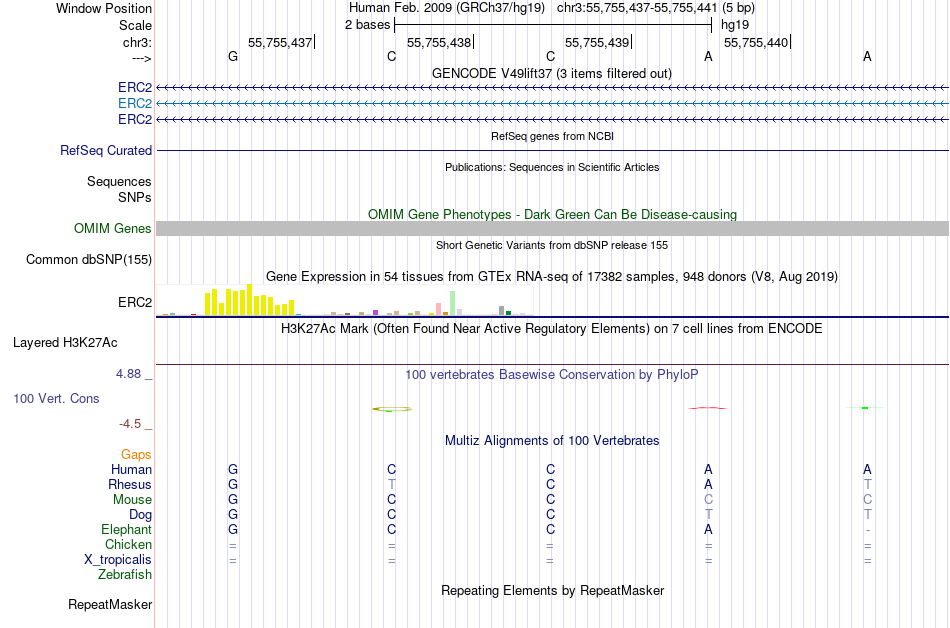Viewport: 950px width, 628px height.
Task: Click the Elephant species label
Action: [127, 529]
